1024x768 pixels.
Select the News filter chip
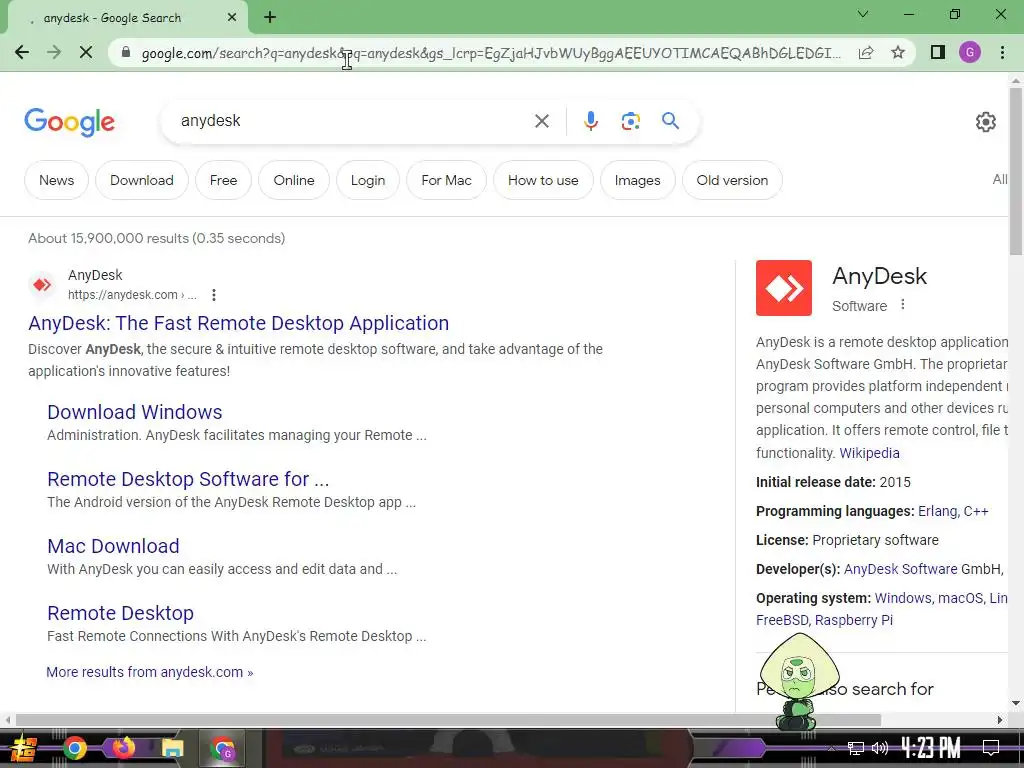(x=56, y=180)
